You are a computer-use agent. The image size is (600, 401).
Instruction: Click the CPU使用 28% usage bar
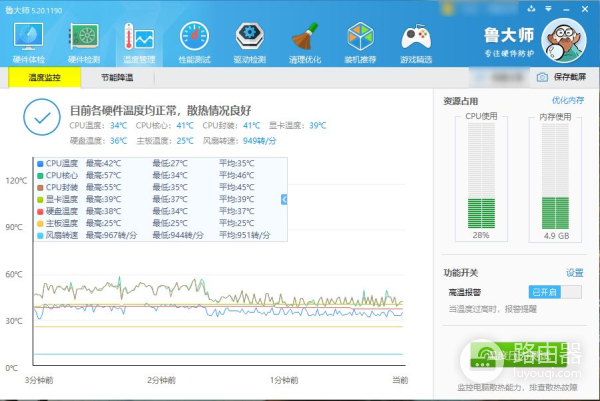[x=481, y=175]
